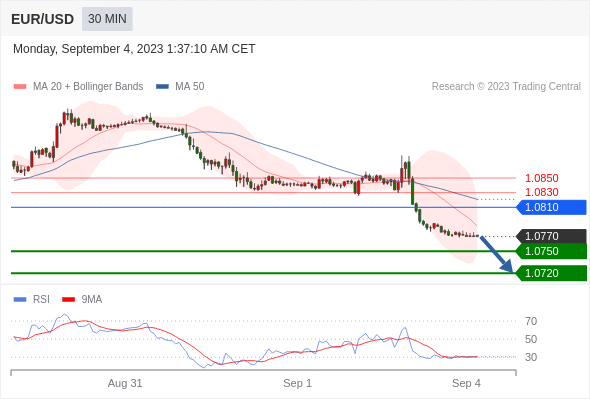Click the green 1.0720 target tag
Viewport: 590px width, 400px height.
551,273
